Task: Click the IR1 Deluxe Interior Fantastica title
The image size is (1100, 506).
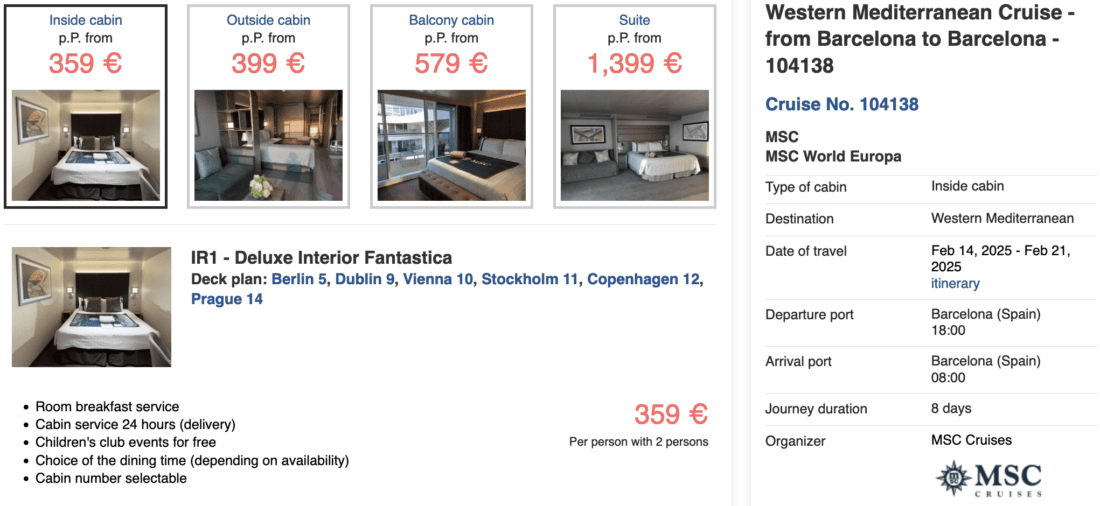Action: point(321,258)
